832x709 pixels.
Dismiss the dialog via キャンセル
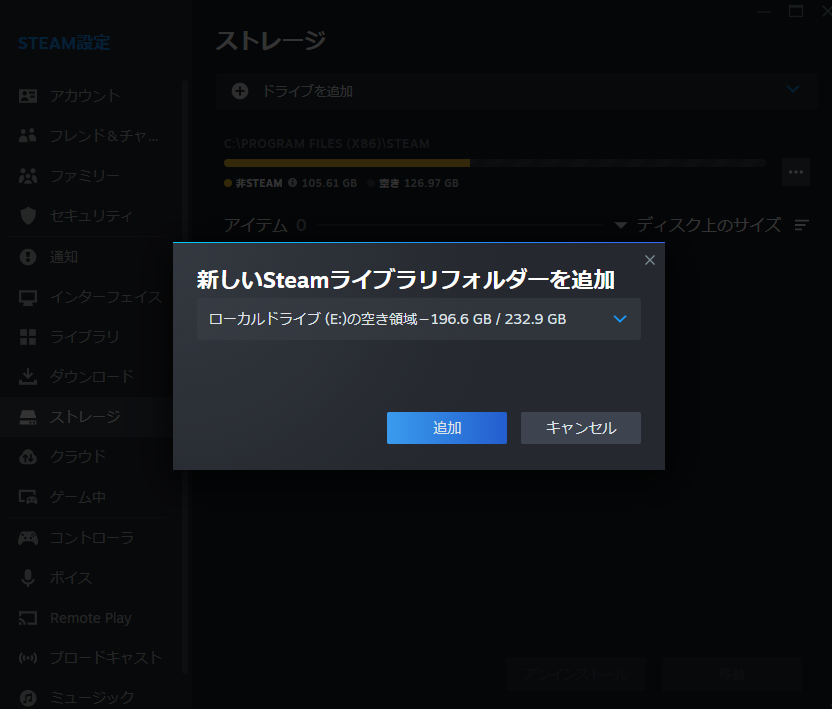[580, 428]
